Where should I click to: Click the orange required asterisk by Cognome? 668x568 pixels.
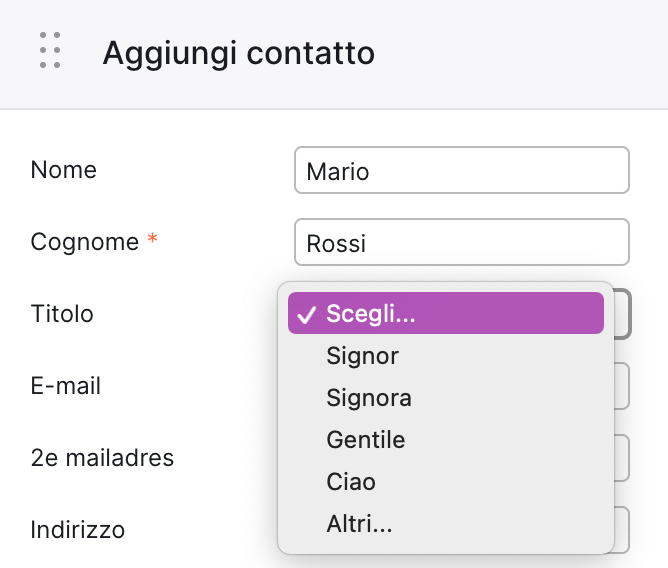click(x=153, y=239)
